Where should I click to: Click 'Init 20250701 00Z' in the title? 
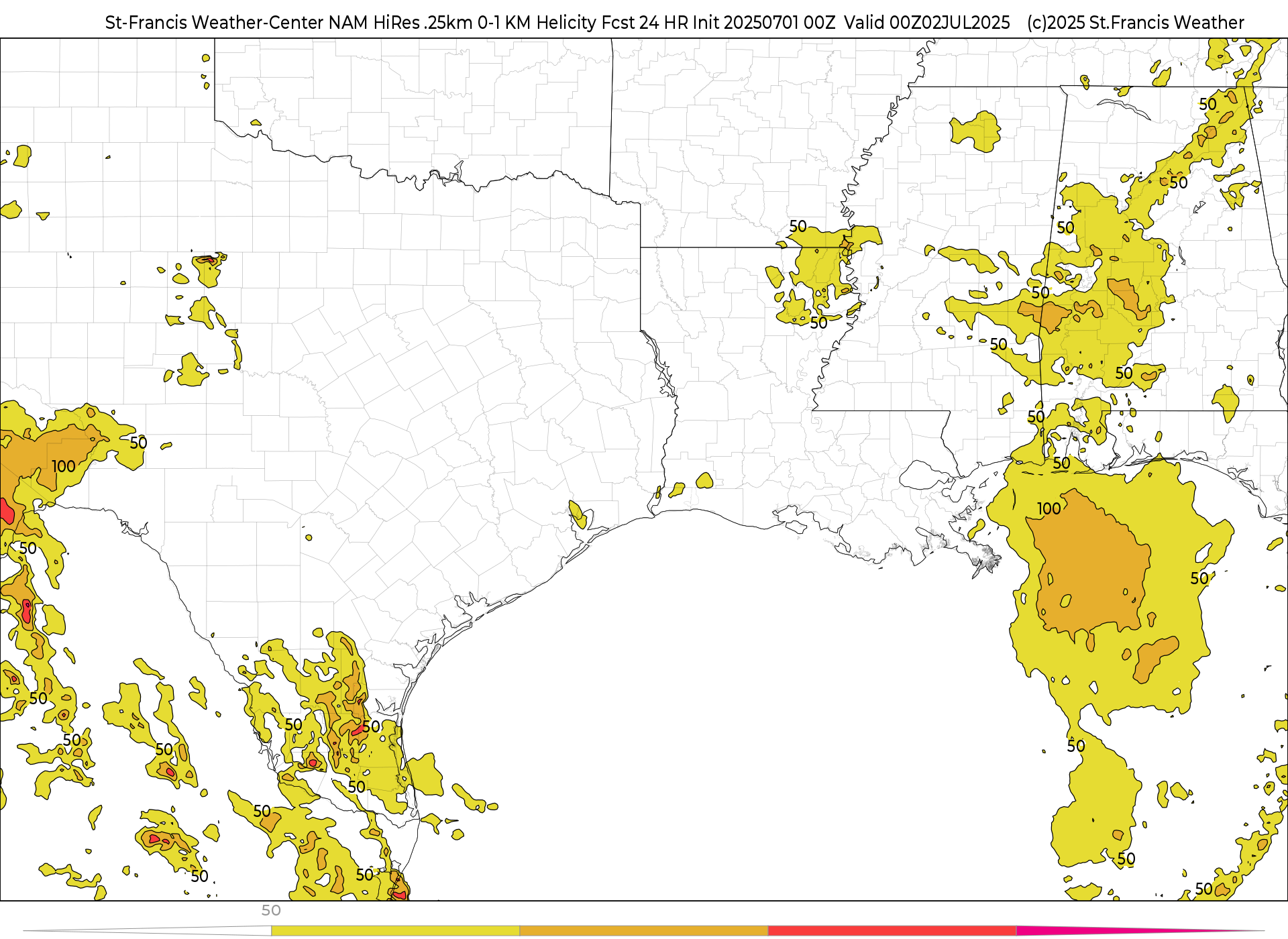(x=764, y=23)
